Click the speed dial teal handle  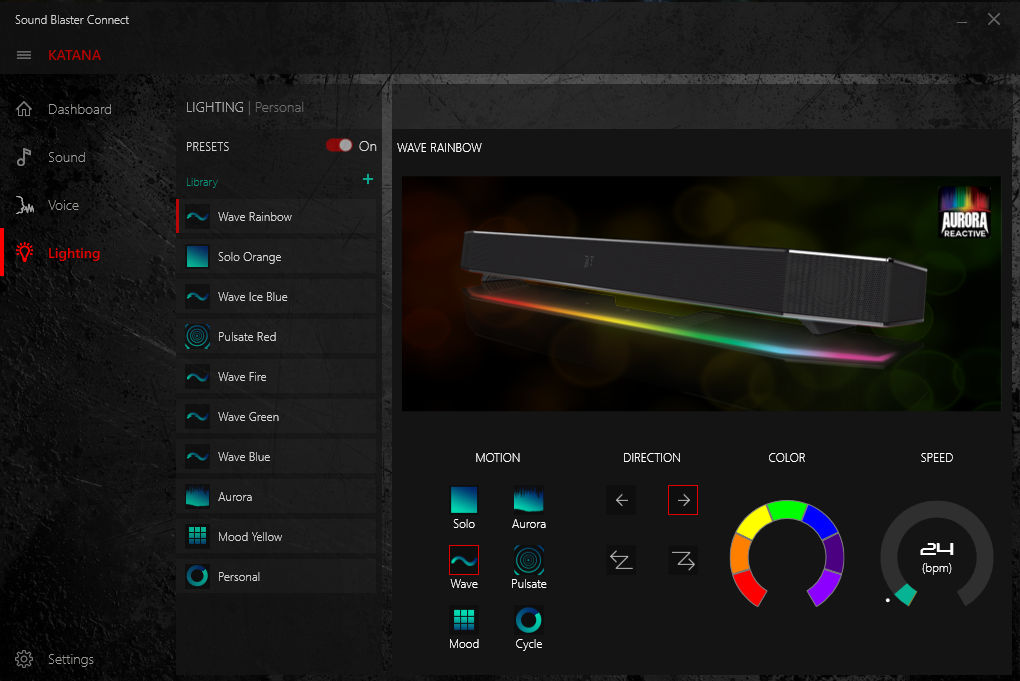(905, 594)
